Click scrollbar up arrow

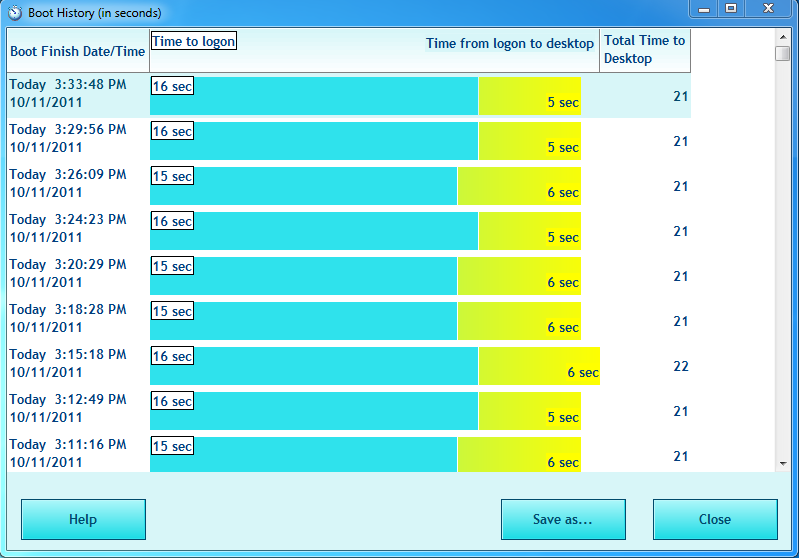click(x=783, y=37)
